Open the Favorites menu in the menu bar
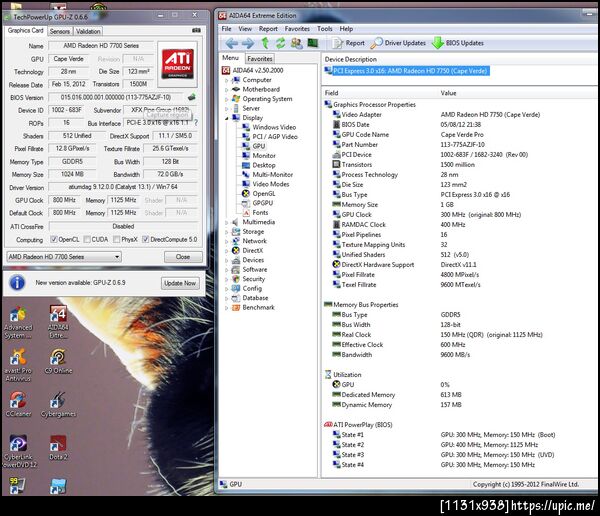 [x=297, y=29]
